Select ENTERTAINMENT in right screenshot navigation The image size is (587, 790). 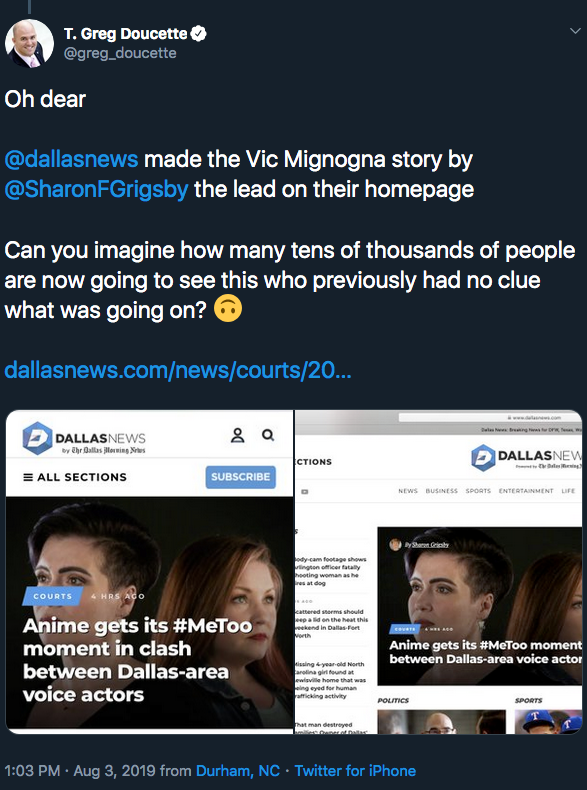coord(526,491)
